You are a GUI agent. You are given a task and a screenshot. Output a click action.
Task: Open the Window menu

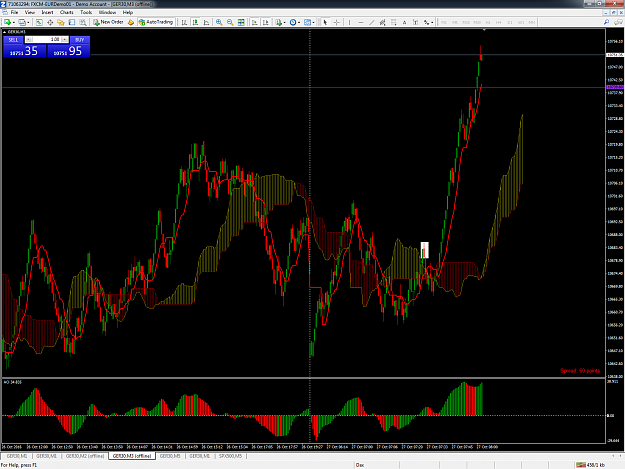[x=107, y=12]
